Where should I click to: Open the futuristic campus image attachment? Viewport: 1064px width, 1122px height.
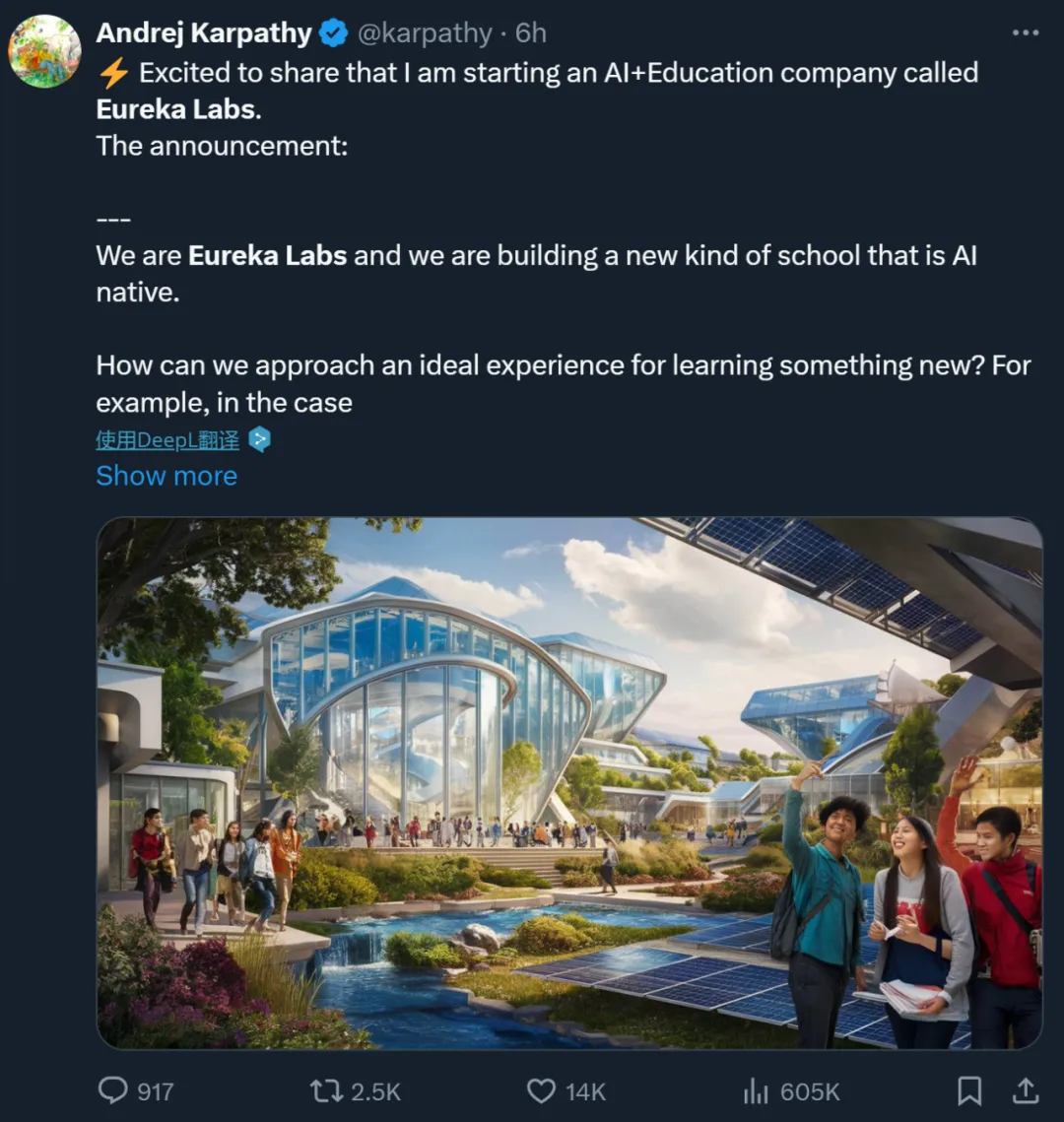569,783
